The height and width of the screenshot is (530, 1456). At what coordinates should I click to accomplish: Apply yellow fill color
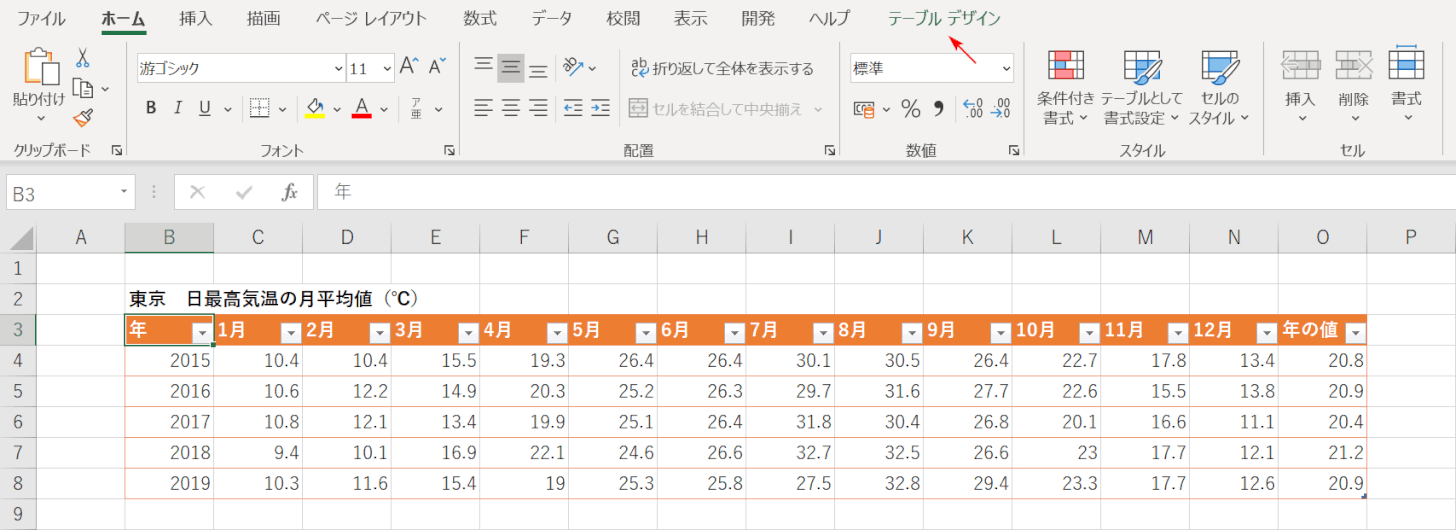click(x=315, y=108)
